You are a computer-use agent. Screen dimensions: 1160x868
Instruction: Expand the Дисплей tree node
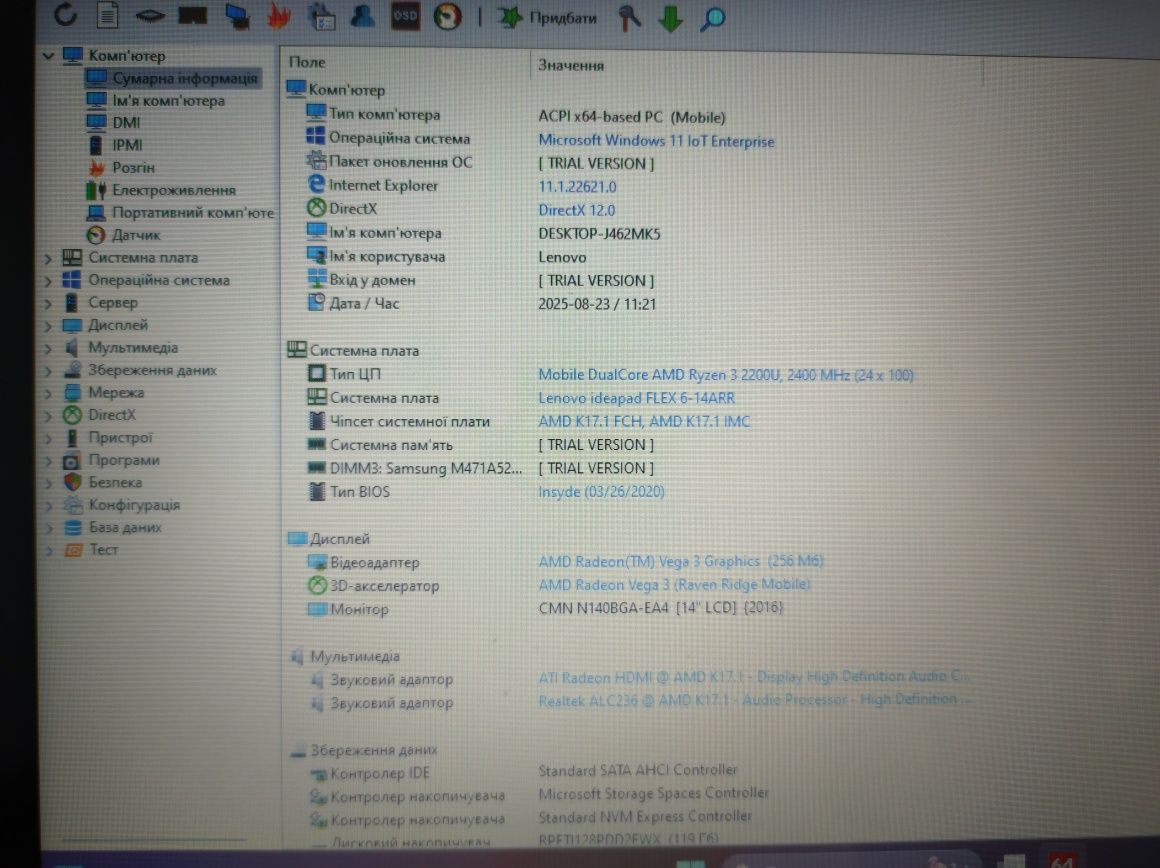pos(48,326)
